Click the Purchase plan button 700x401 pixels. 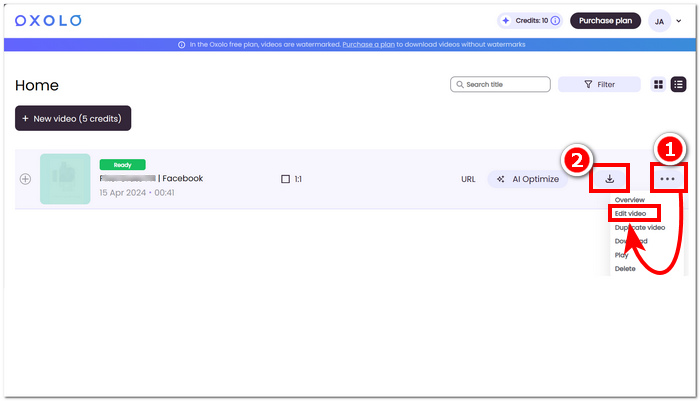605,21
